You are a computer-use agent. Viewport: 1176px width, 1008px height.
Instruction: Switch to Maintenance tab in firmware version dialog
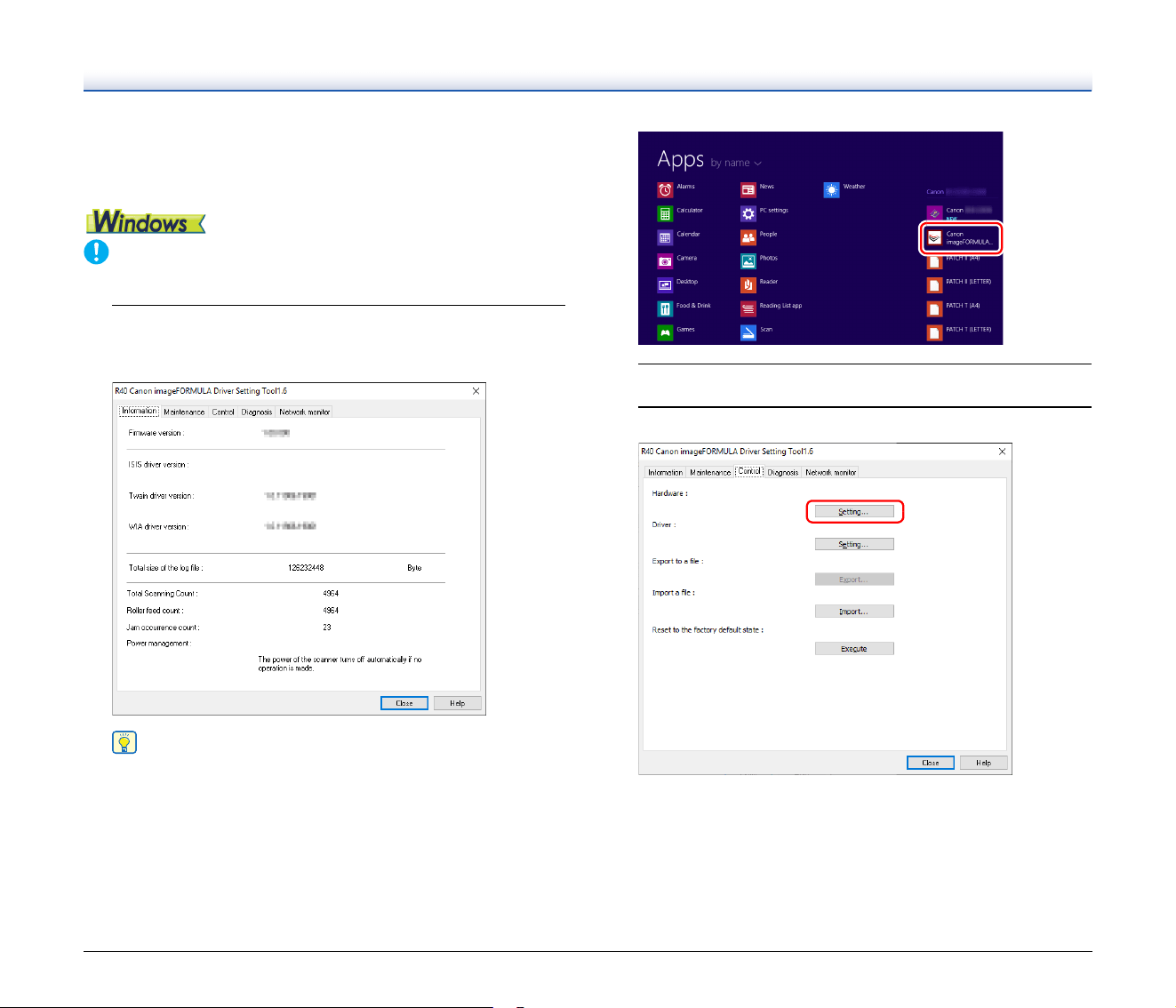tap(184, 412)
